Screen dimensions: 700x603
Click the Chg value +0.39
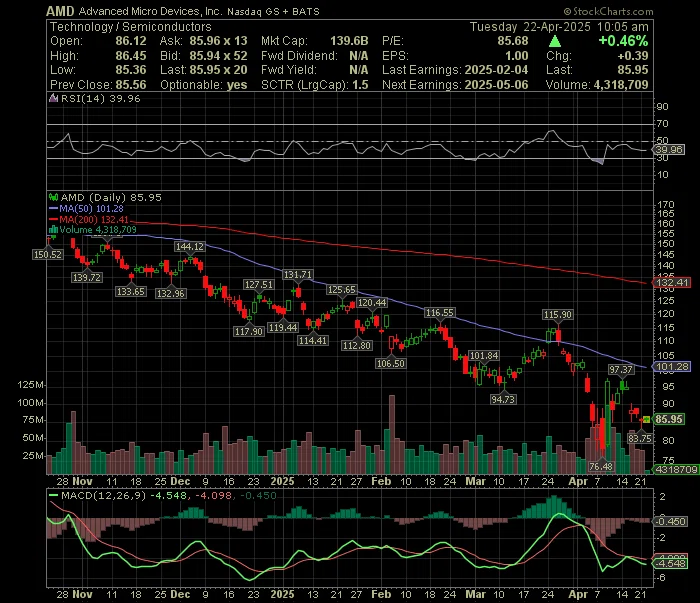(633, 56)
